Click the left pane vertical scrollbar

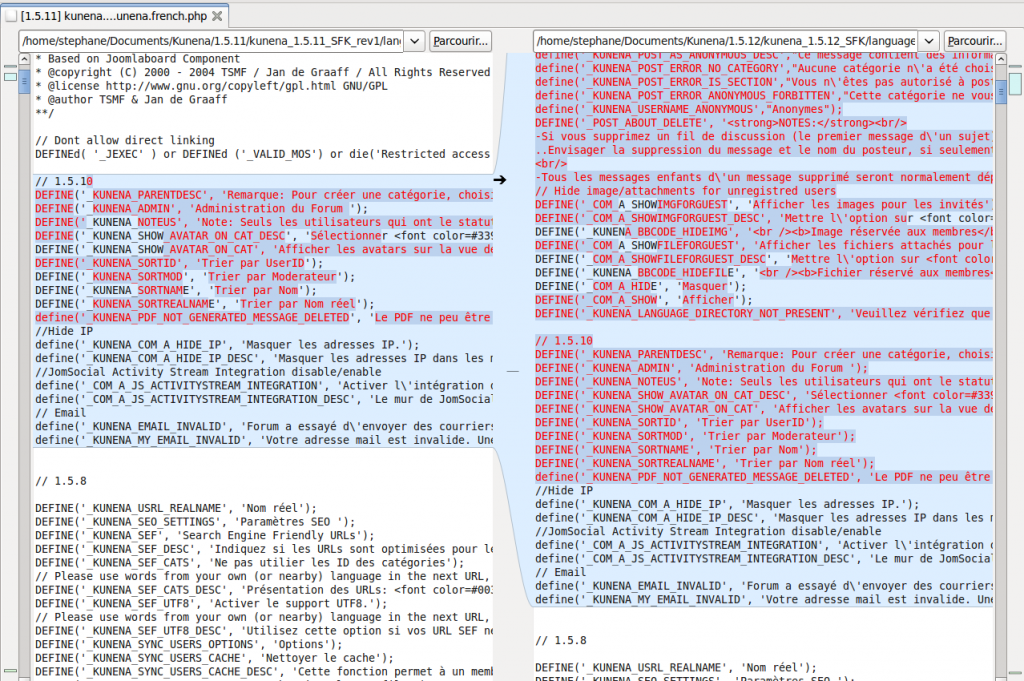(x=26, y=300)
